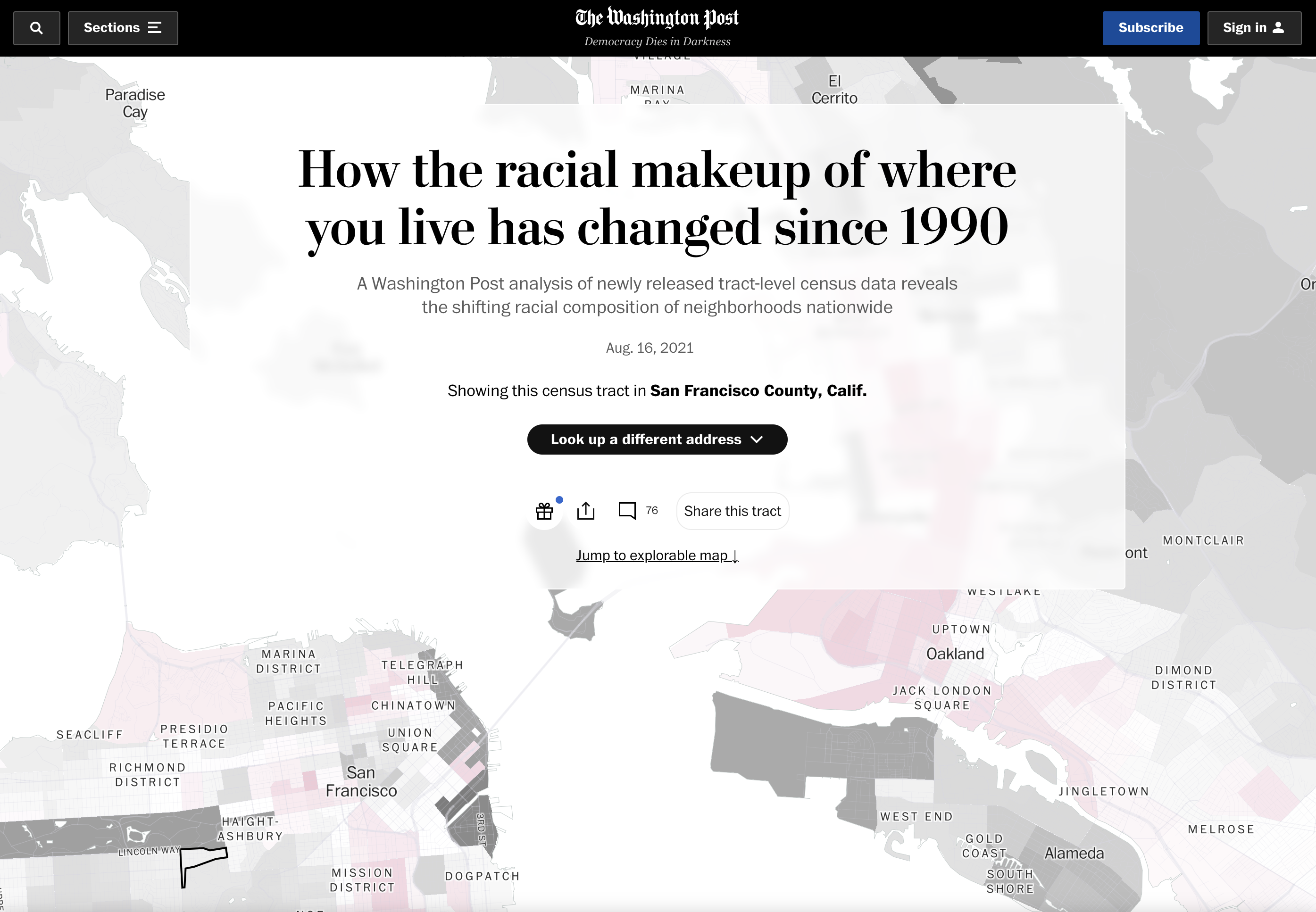Click the Paradise Cay map label
1316x912 pixels.
click(x=135, y=103)
